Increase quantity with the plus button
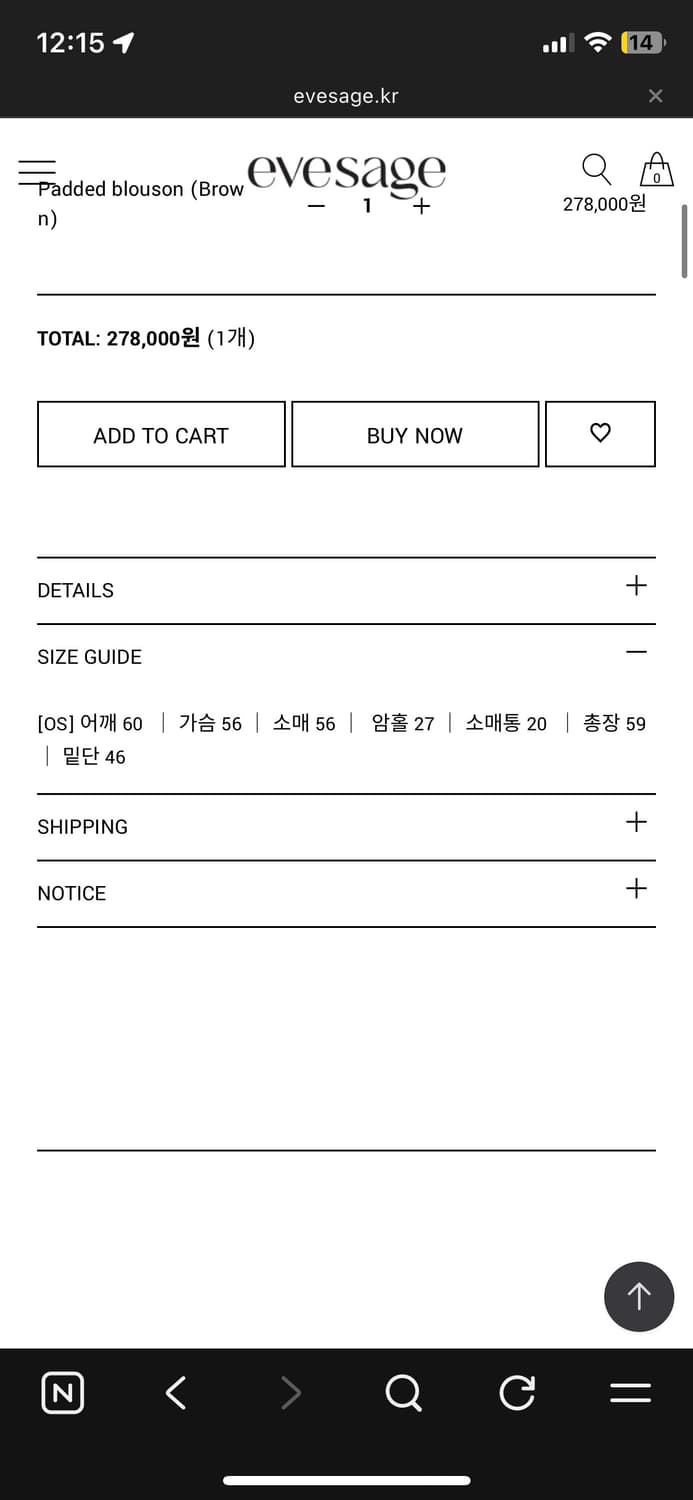Viewport: 693px width, 1500px height. [421, 206]
